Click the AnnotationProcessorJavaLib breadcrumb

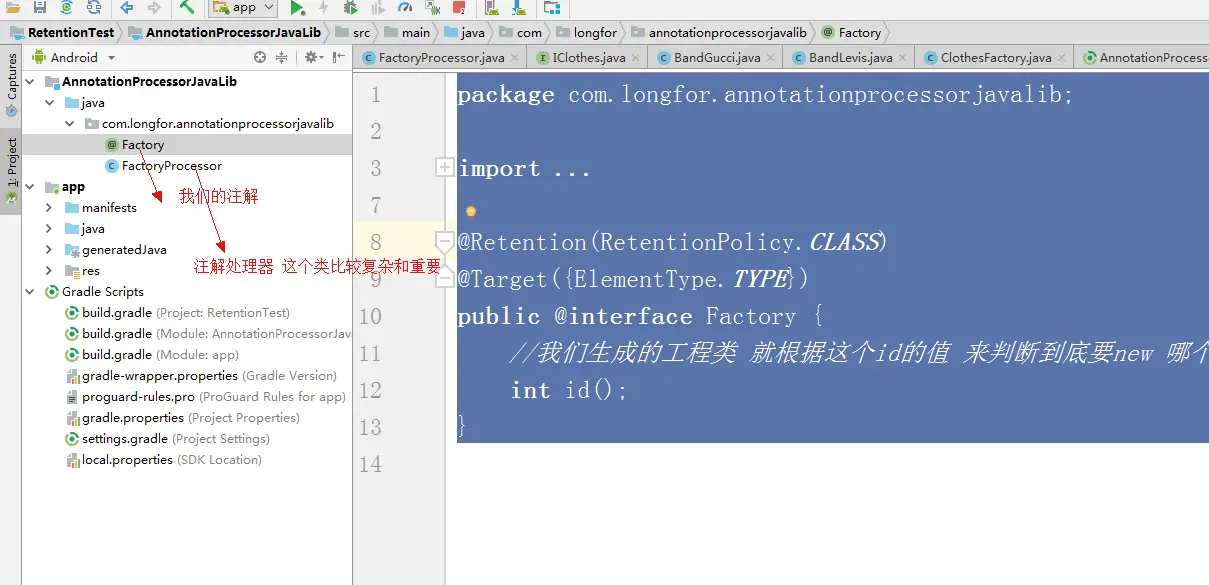(x=225, y=32)
